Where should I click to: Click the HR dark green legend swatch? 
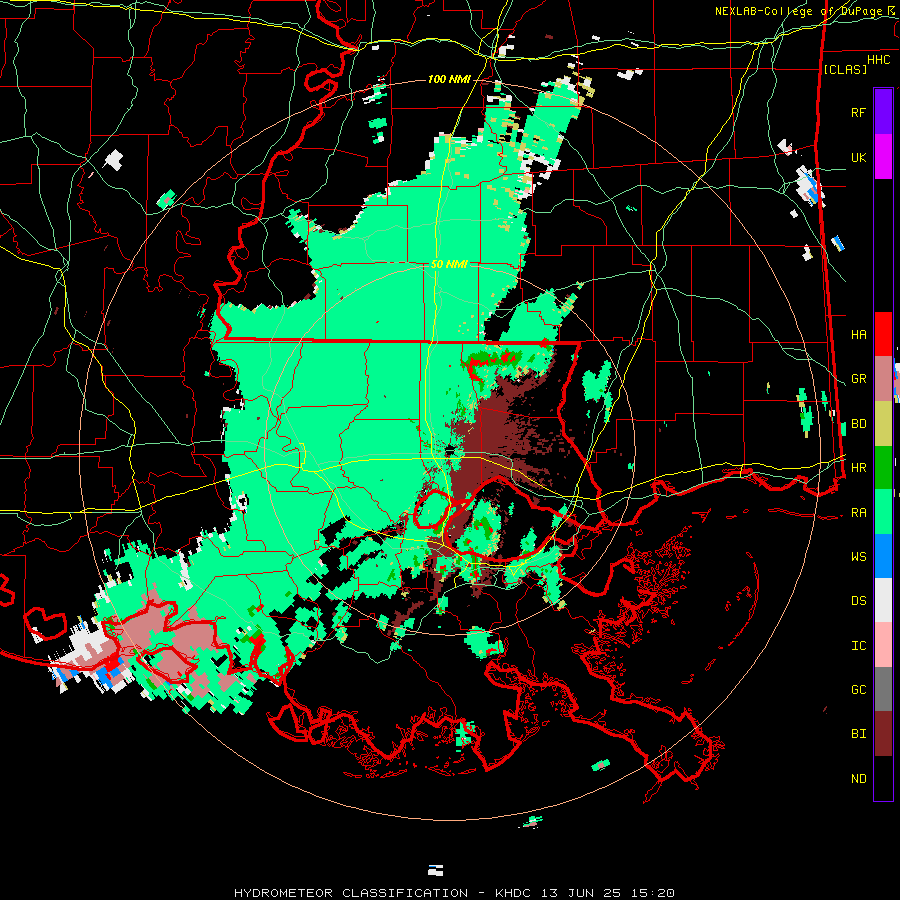(x=883, y=467)
